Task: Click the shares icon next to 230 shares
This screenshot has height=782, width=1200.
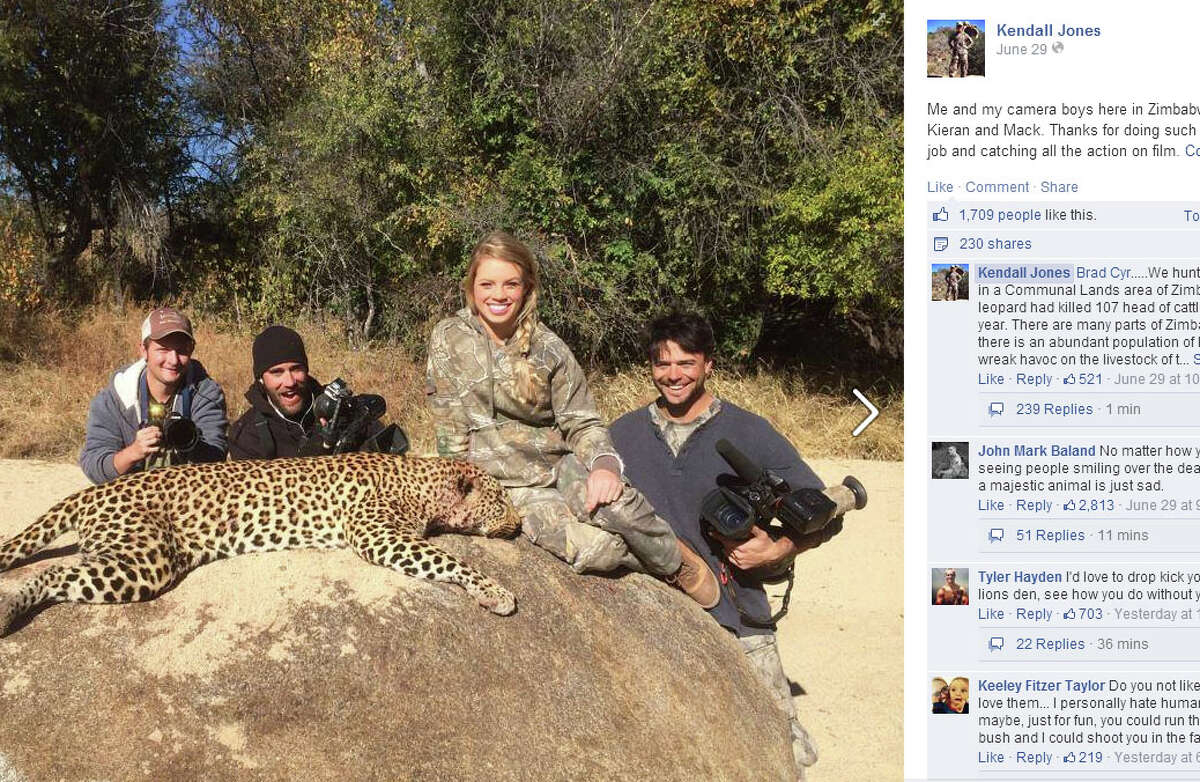Action: [940, 243]
